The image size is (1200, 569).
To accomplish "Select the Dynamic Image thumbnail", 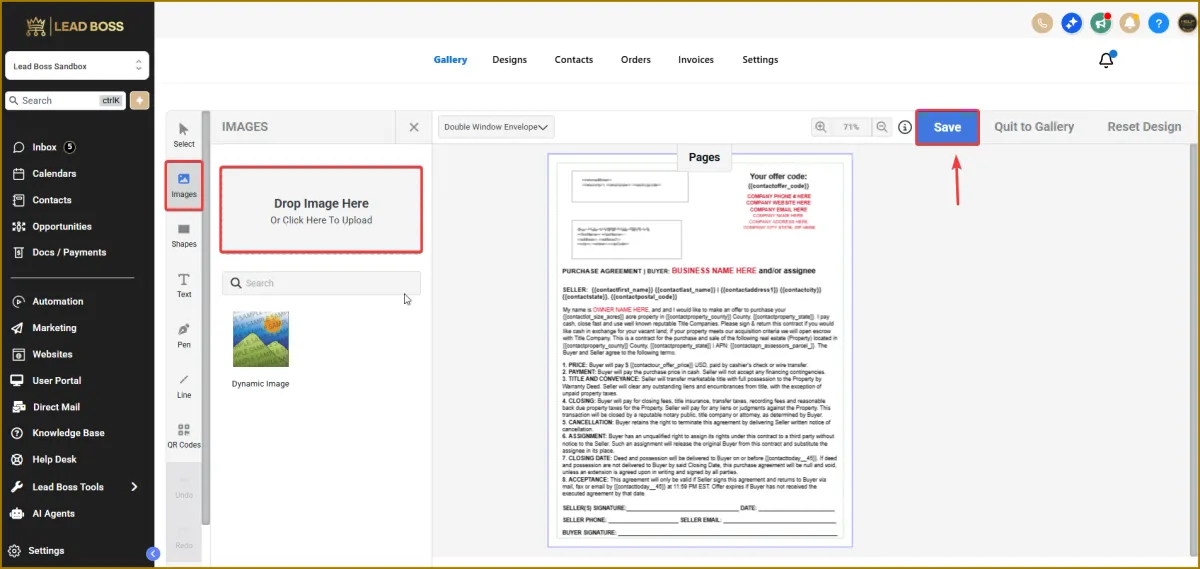I will (x=261, y=340).
